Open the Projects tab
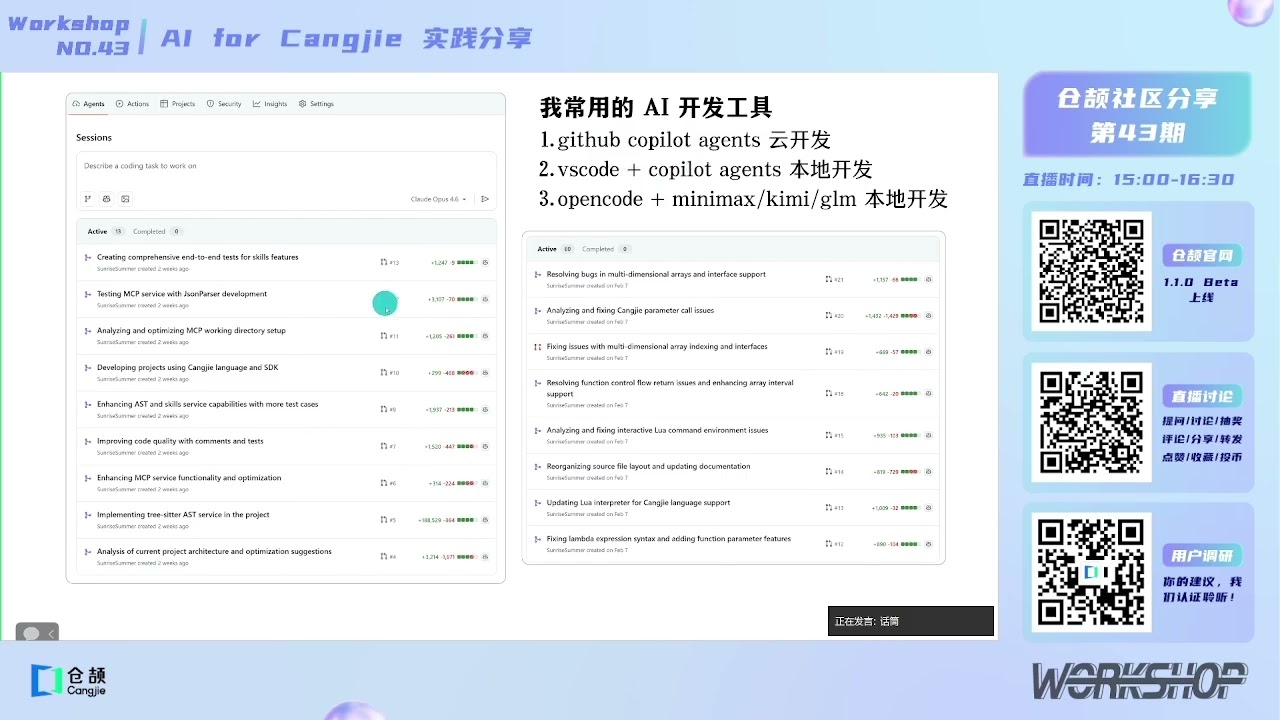 pos(178,104)
